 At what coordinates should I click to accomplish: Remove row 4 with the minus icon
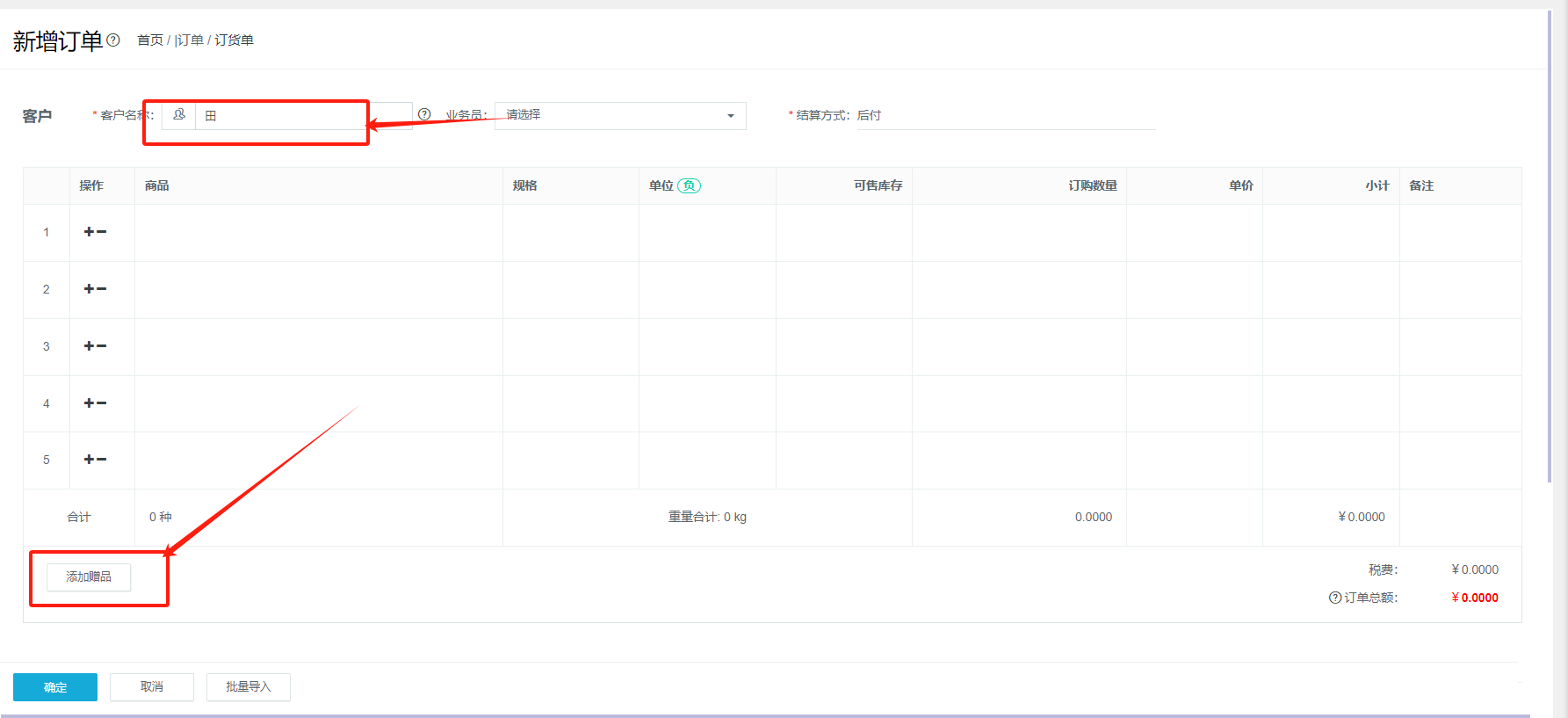click(x=102, y=403)
